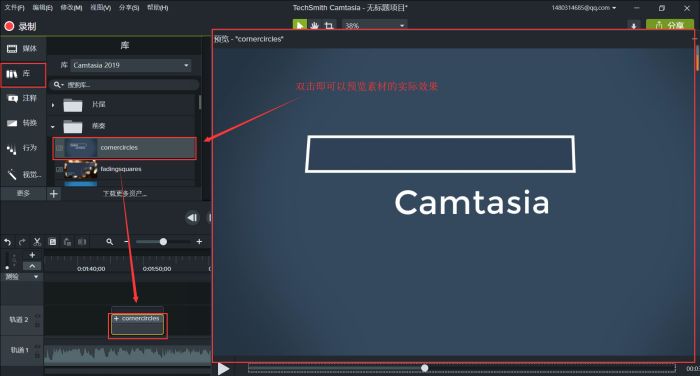
Task: Select the crop tool
Action: click(x=329, y=26)
